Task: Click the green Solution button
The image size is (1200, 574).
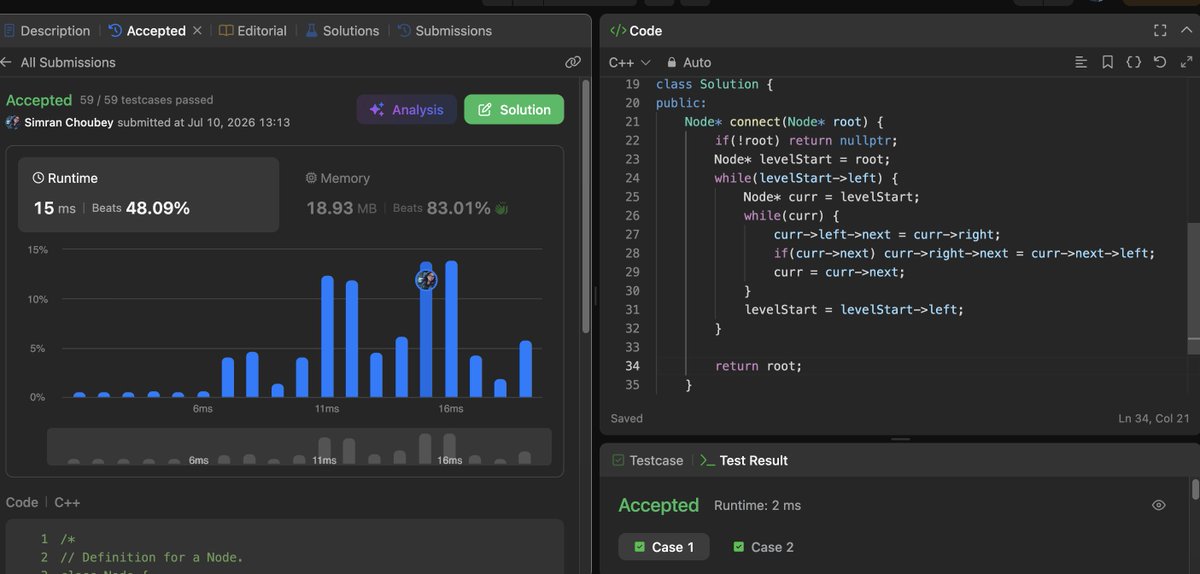Action: 514,110
